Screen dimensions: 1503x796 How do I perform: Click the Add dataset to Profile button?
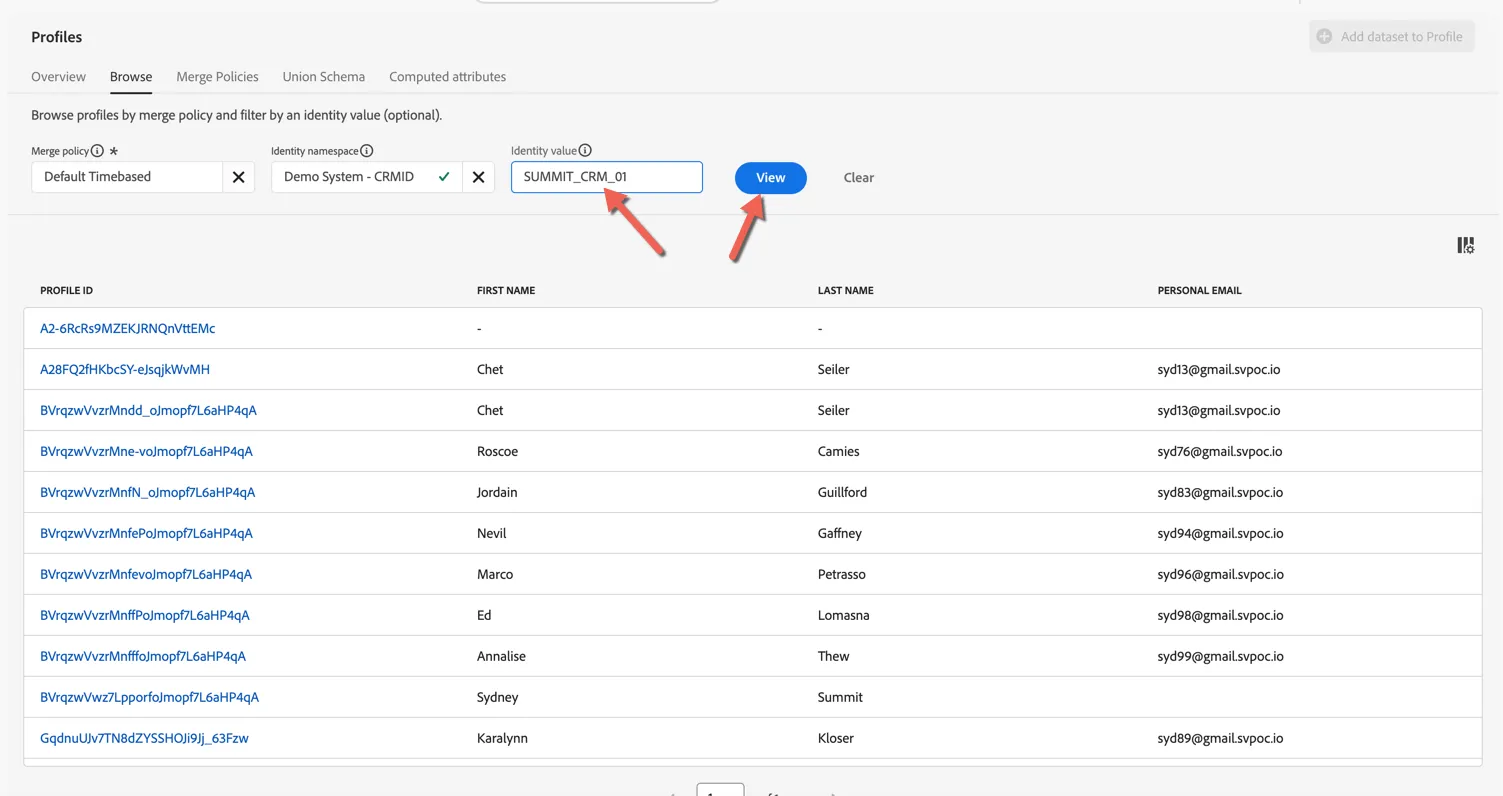coord(1391,37)
